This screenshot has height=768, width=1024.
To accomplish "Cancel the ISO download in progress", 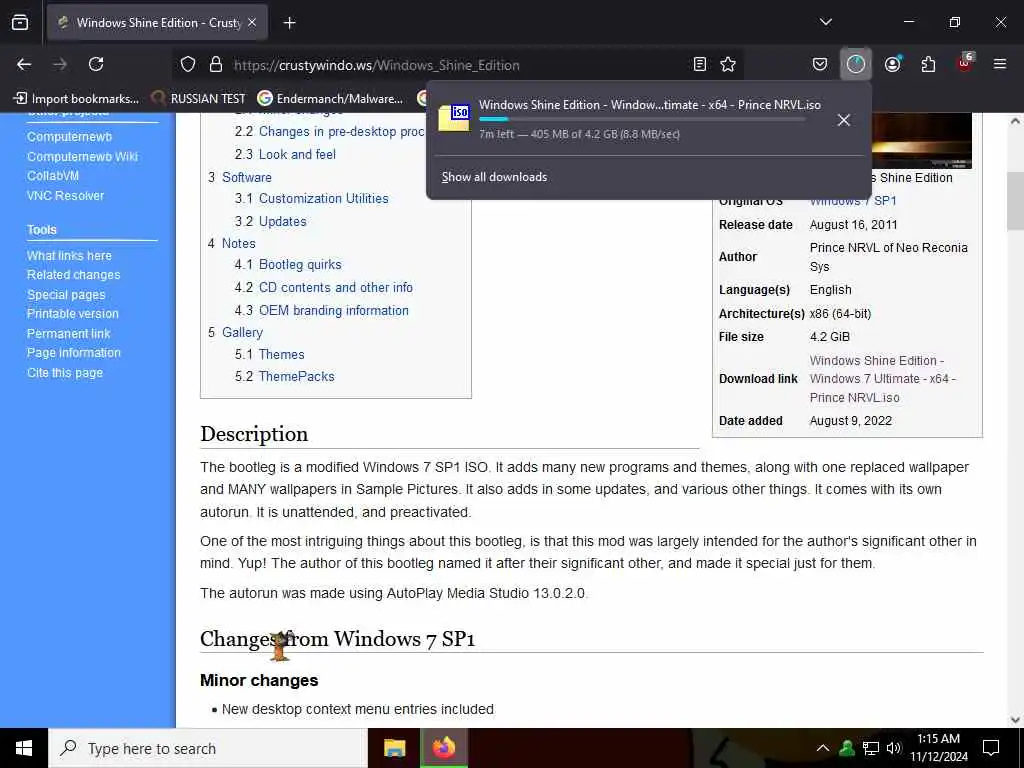I will point(843,120).
